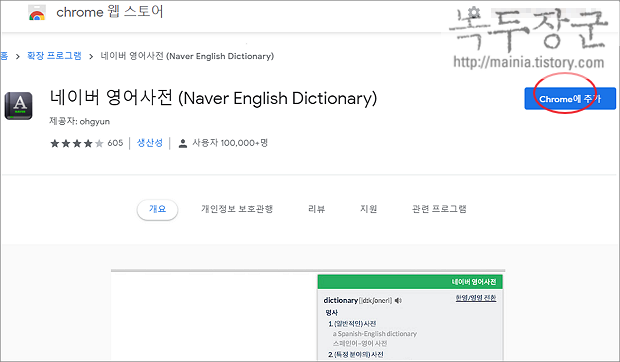Click the word dictionary in preview popup
The height and width of the screenshot is (362, 620).
[x=340, y=301]
